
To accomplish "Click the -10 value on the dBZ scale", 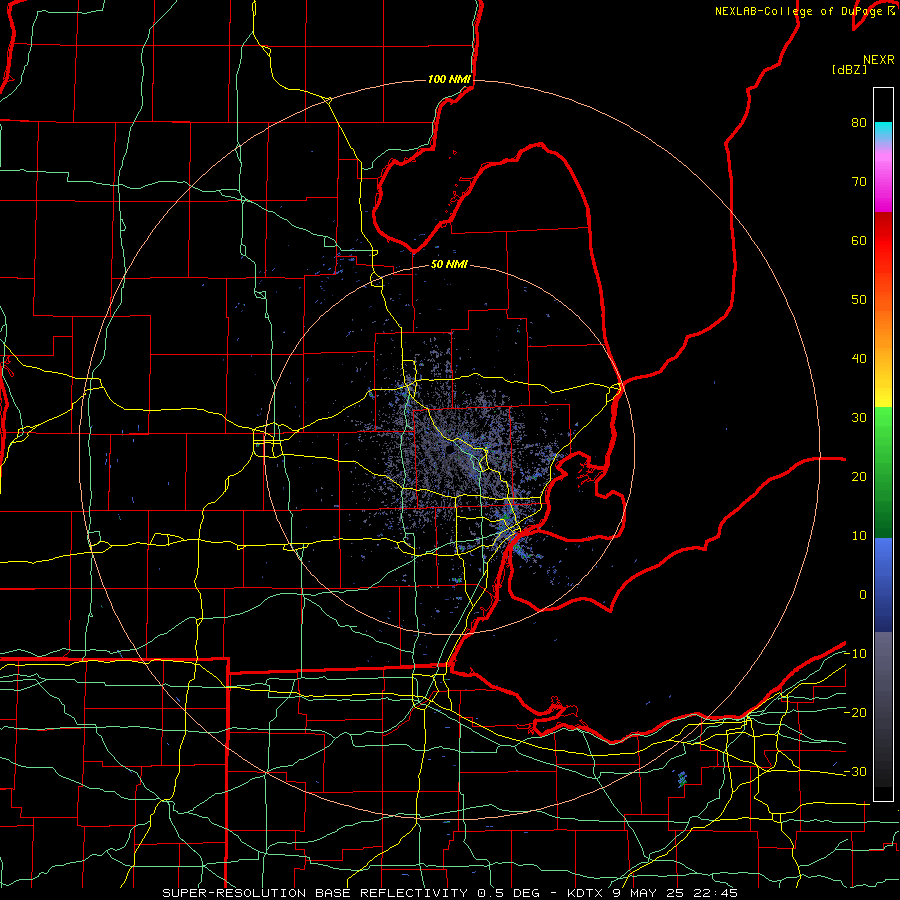I will [855, 654].
